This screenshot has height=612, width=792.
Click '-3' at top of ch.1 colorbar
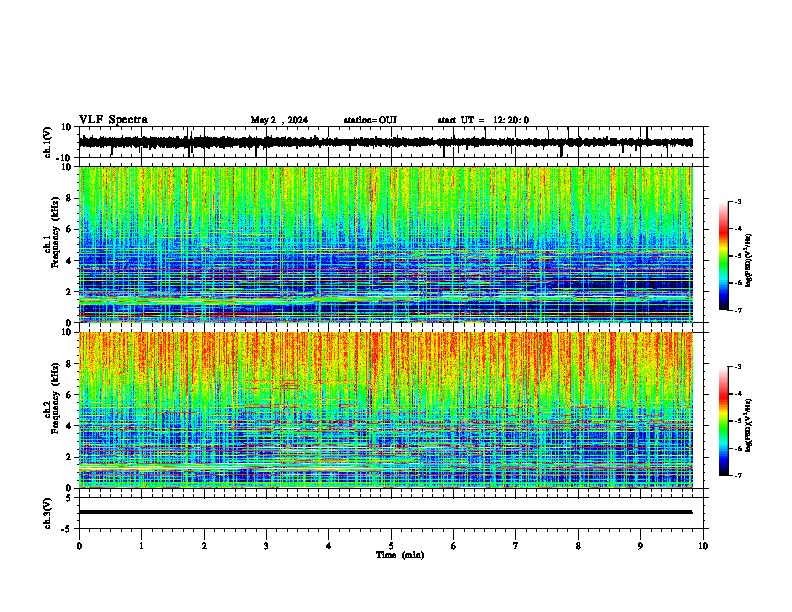pyautogui.click(x=737, y=201)
